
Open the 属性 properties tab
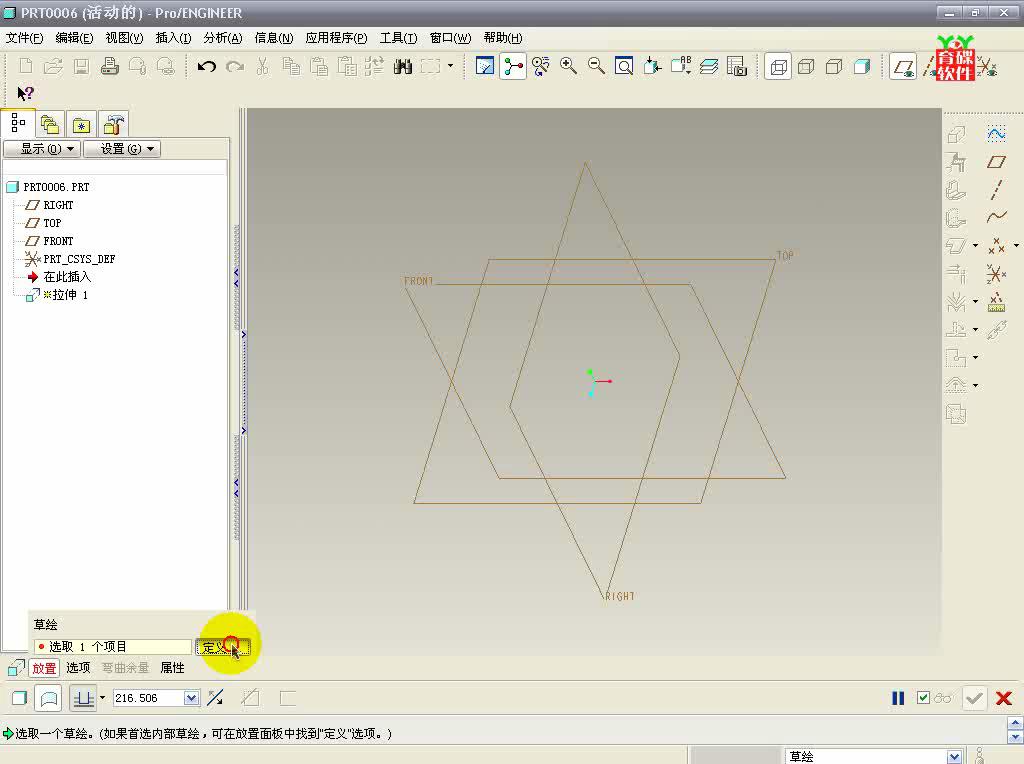tap(172, 668)
